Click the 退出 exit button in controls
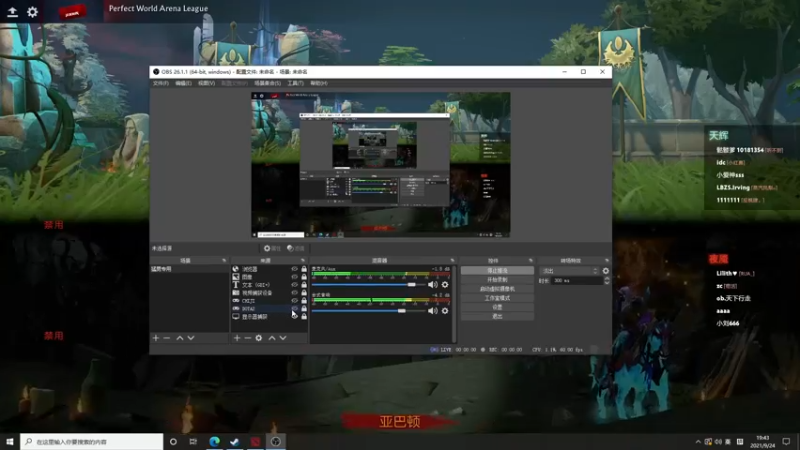The height and width of the screenshot is (450, 800). (x=497, y=316)
